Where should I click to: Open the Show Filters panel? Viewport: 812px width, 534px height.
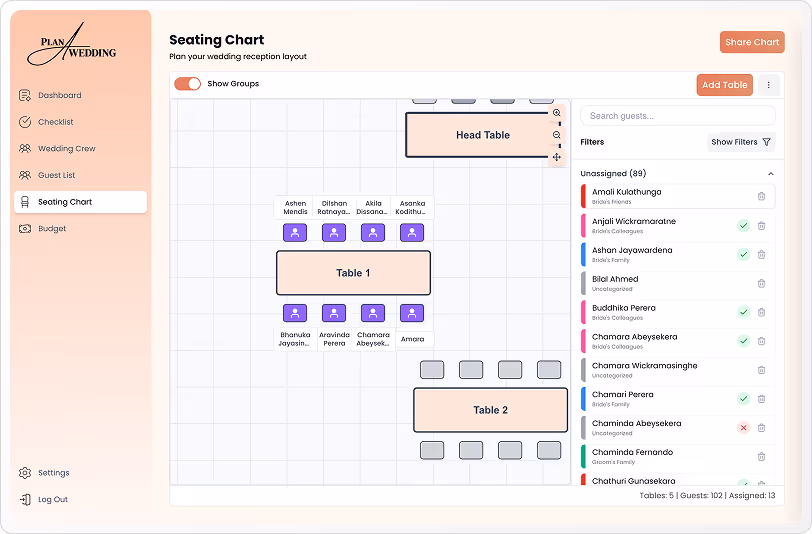(x=741, y=142)
